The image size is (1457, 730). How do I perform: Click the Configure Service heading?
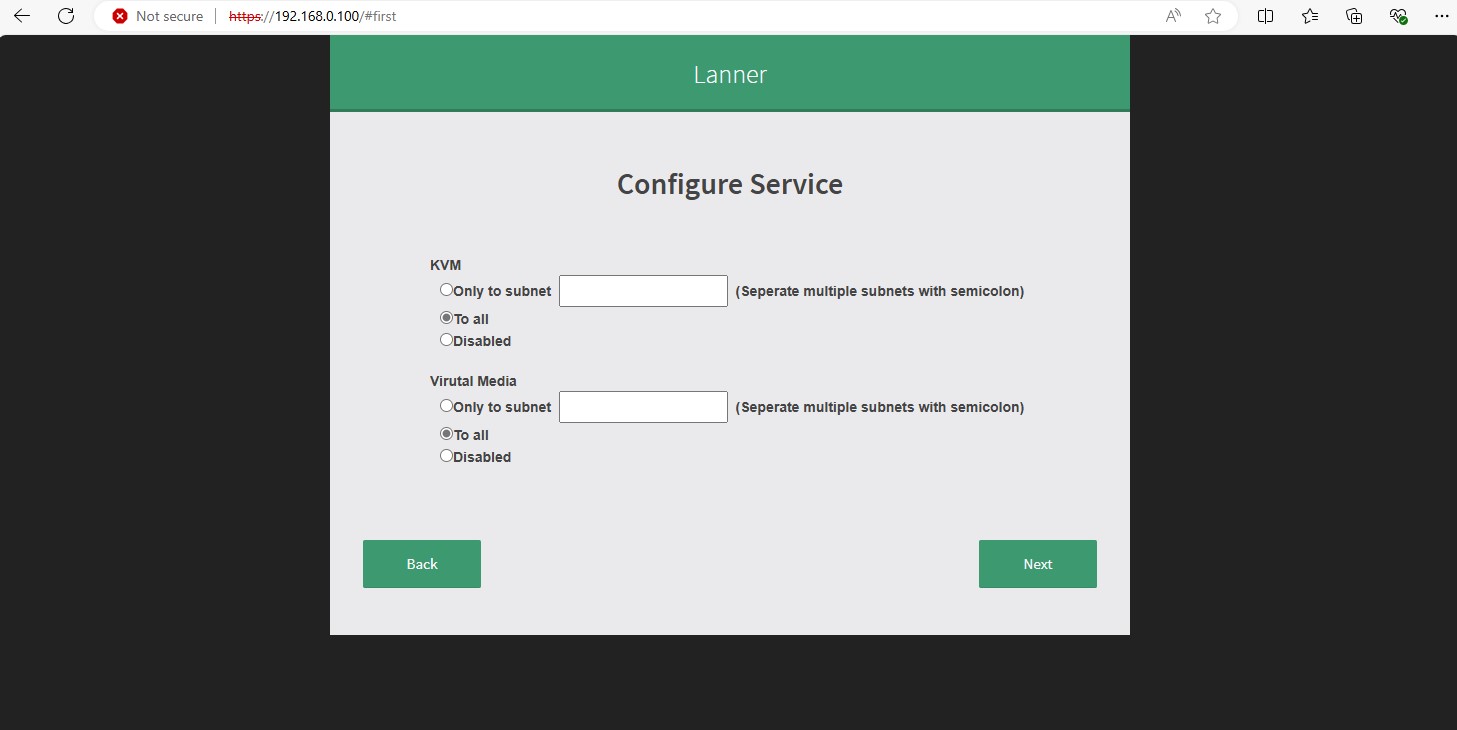click(x=730, y=184)
